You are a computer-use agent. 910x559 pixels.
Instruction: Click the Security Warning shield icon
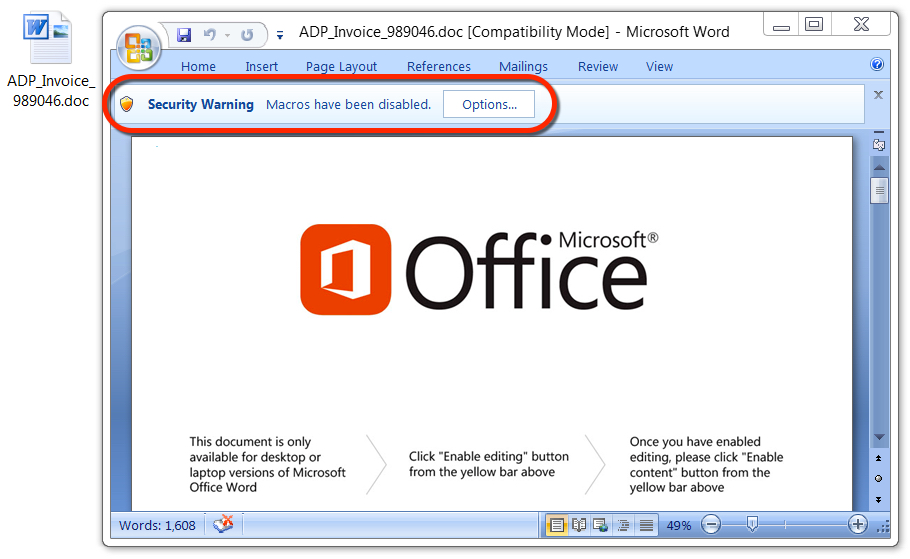(127, 104)
